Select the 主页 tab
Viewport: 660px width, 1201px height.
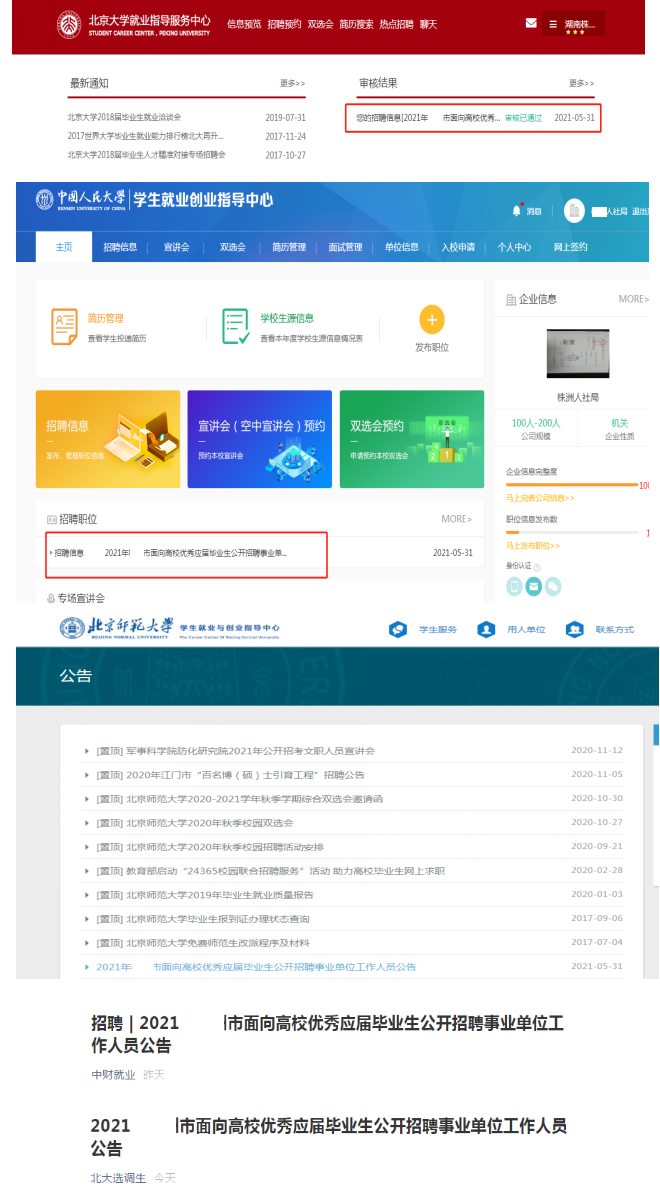(64, 247)
